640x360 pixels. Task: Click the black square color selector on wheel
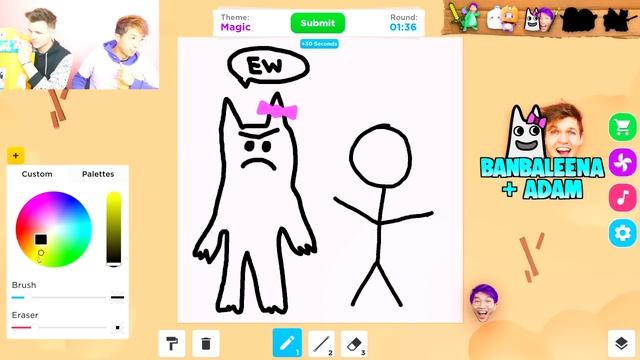40,239
